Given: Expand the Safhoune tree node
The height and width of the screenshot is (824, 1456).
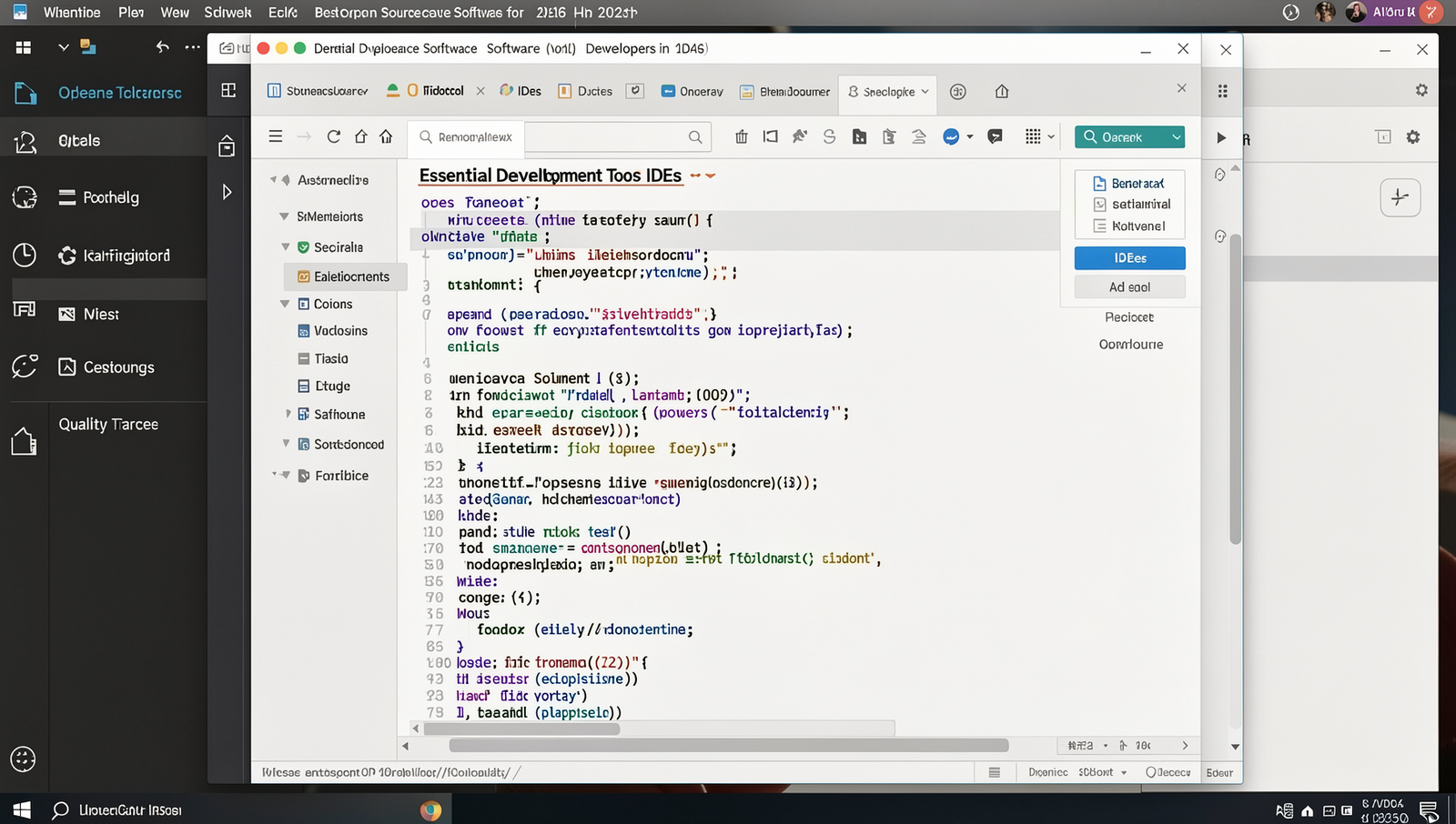Looking at the screenshot, I should pos(288,414).
